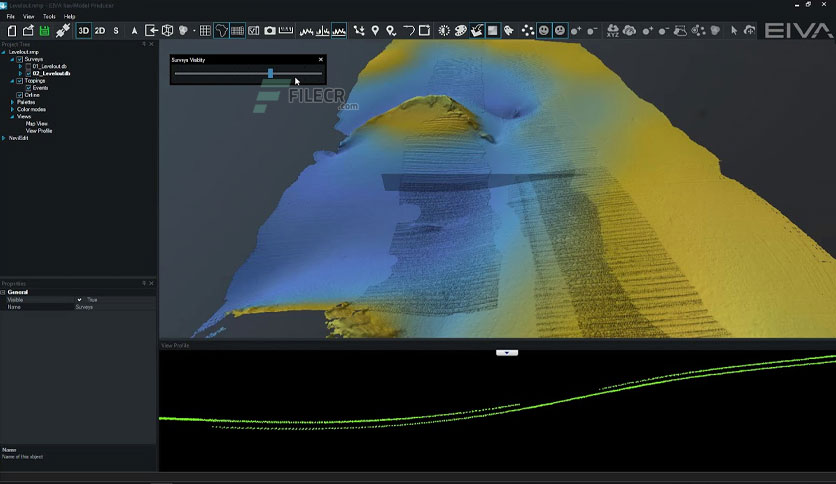Select the S view mode button
836x484 pixels.
click(116, 31)
